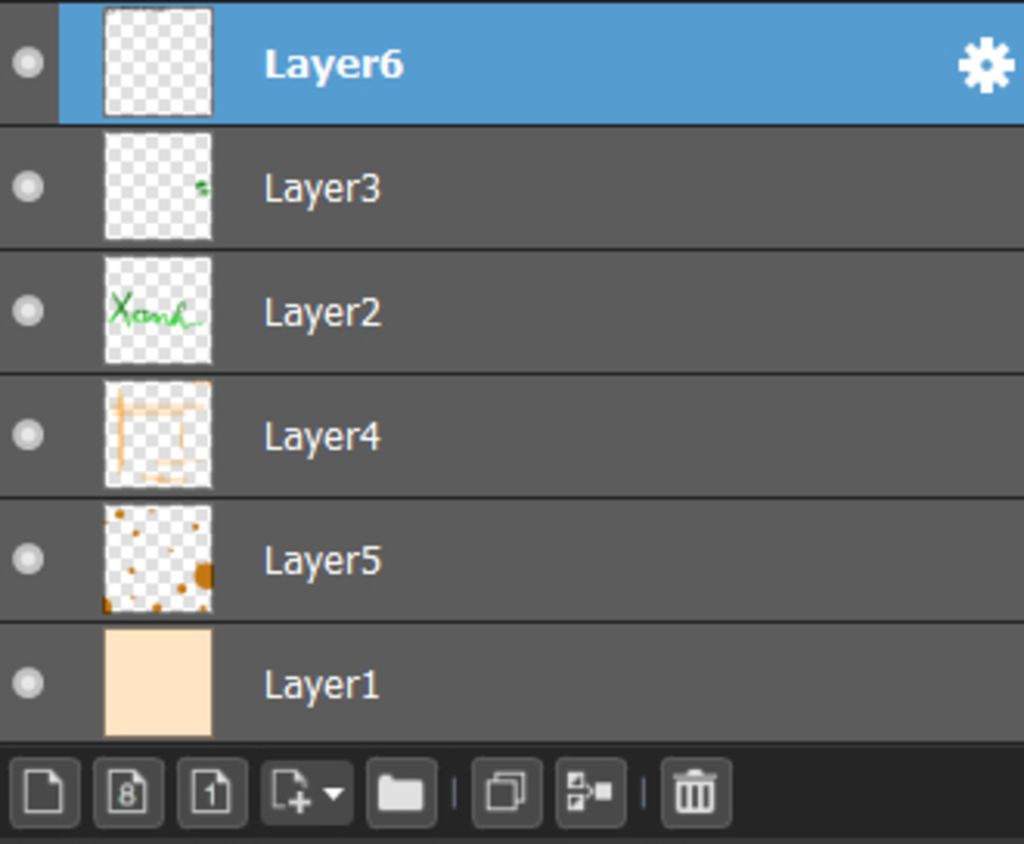Screen dimensions: 1024x844
Task: Delete the selected layer
Action: 696,792
